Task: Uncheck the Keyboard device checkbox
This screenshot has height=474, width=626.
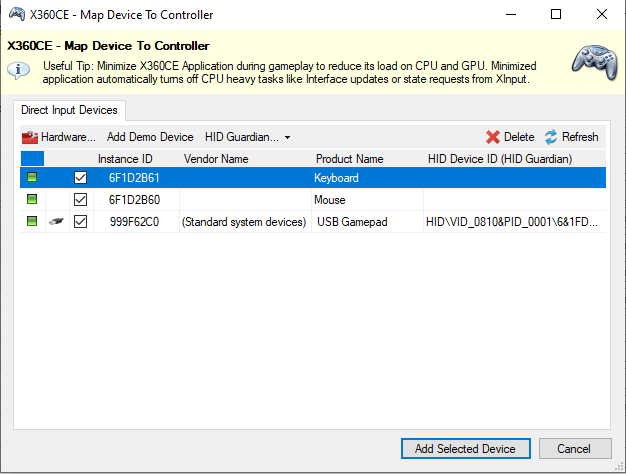Action: [x=81, y=178]
